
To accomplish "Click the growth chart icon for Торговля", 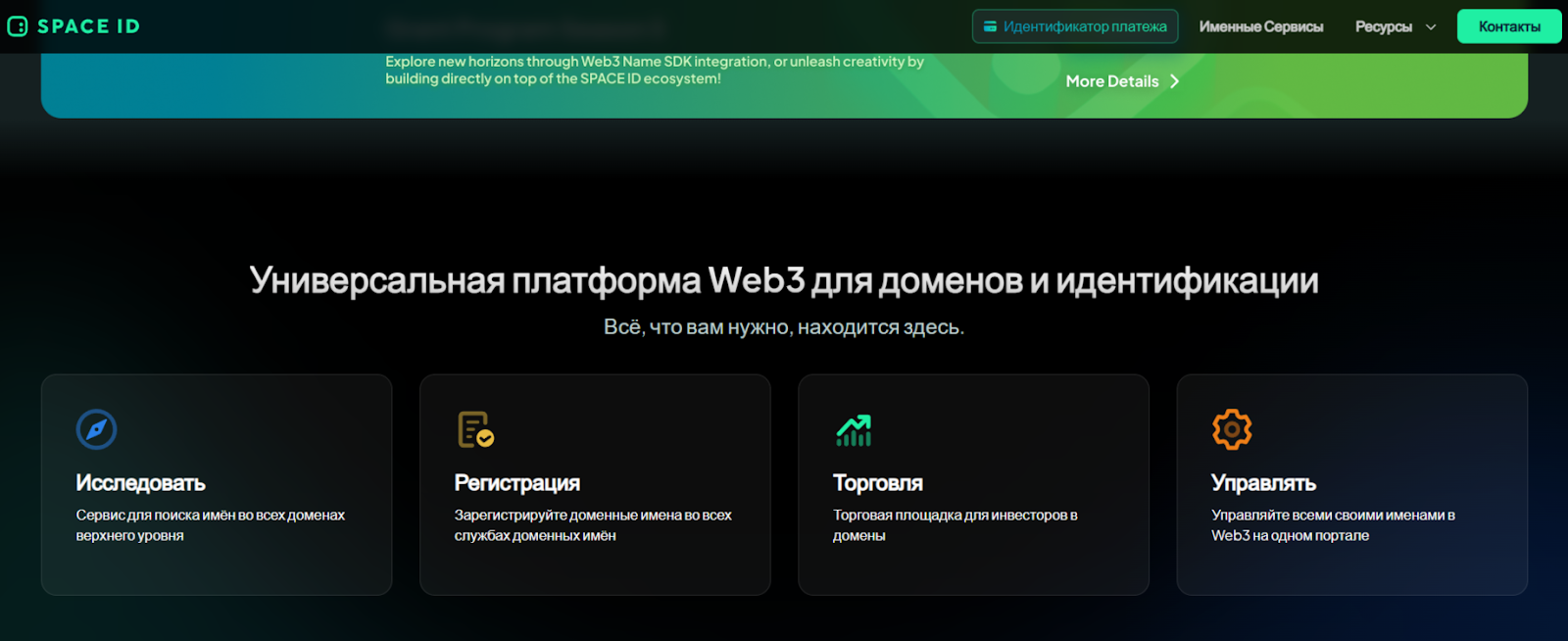I will 854,429.
